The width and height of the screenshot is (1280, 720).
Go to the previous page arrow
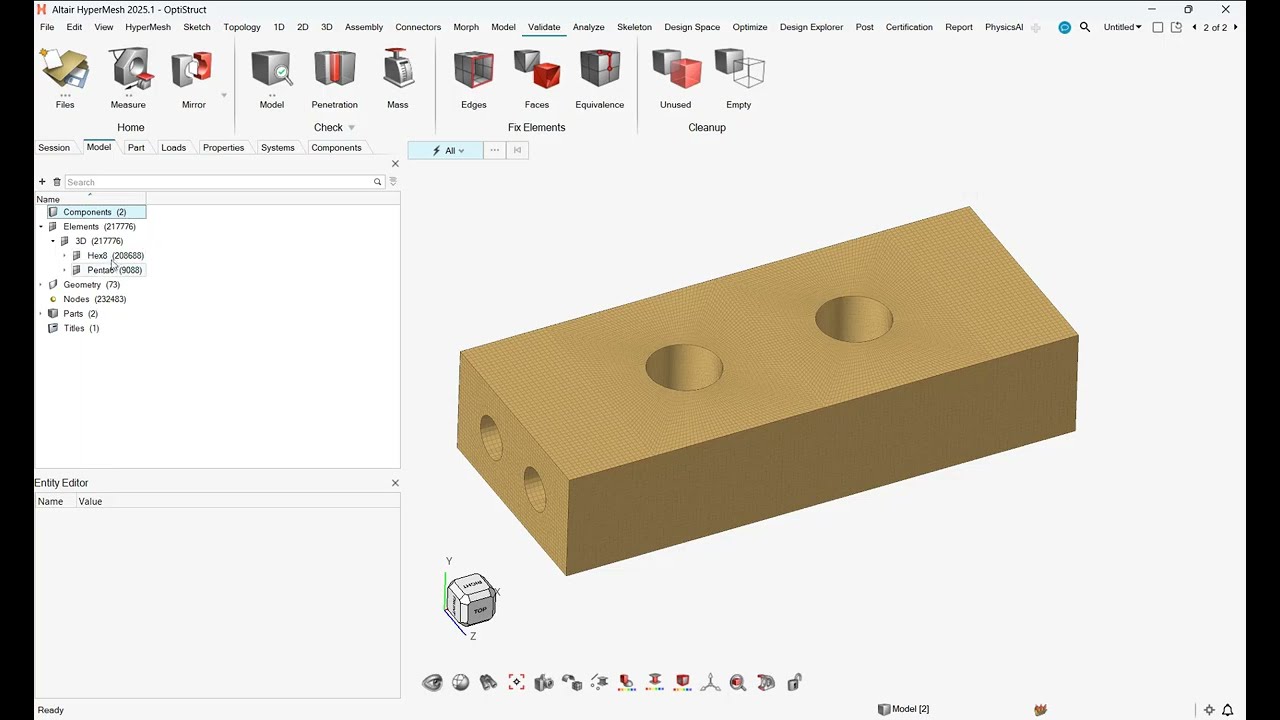1194,27
